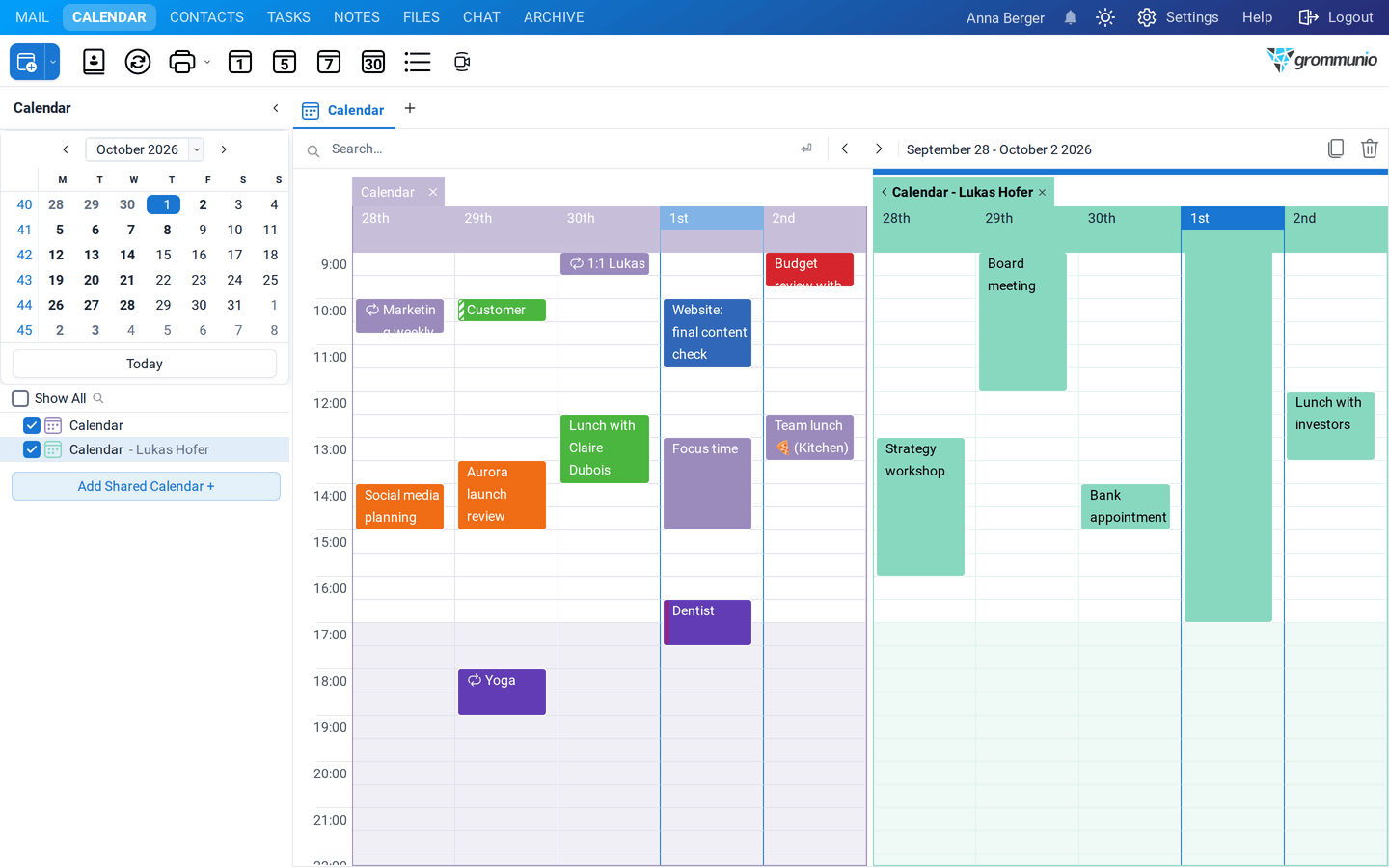
Task: Click in the Search field
Action: tap(559, 149)
